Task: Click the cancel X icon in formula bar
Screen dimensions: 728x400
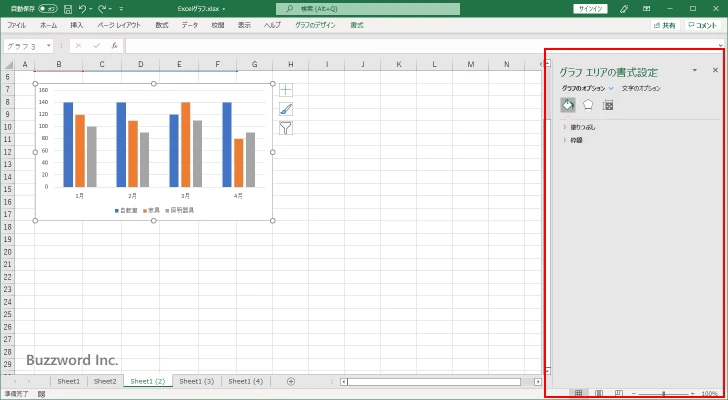Action: click(x=78, y=45)
